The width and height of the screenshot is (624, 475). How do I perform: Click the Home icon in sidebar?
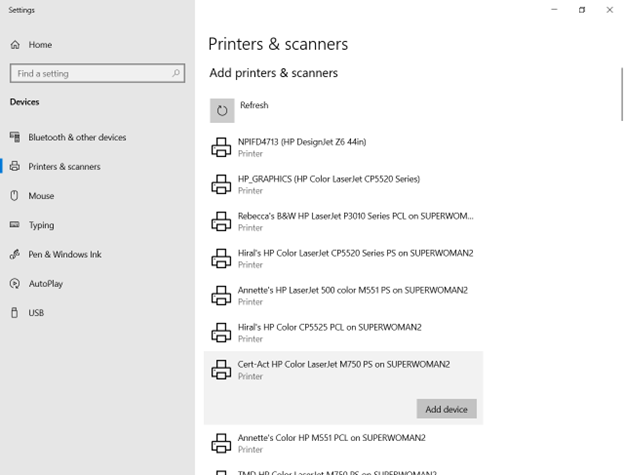coord(15,45)
